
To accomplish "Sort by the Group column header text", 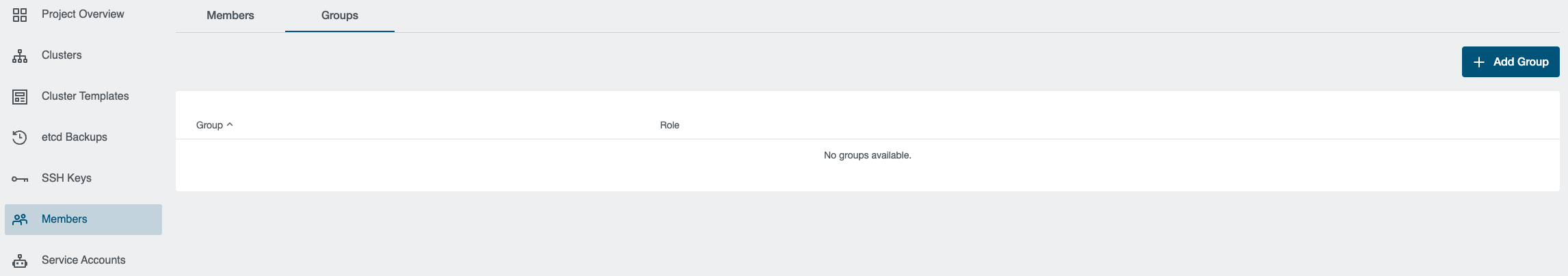I will 209,125.
